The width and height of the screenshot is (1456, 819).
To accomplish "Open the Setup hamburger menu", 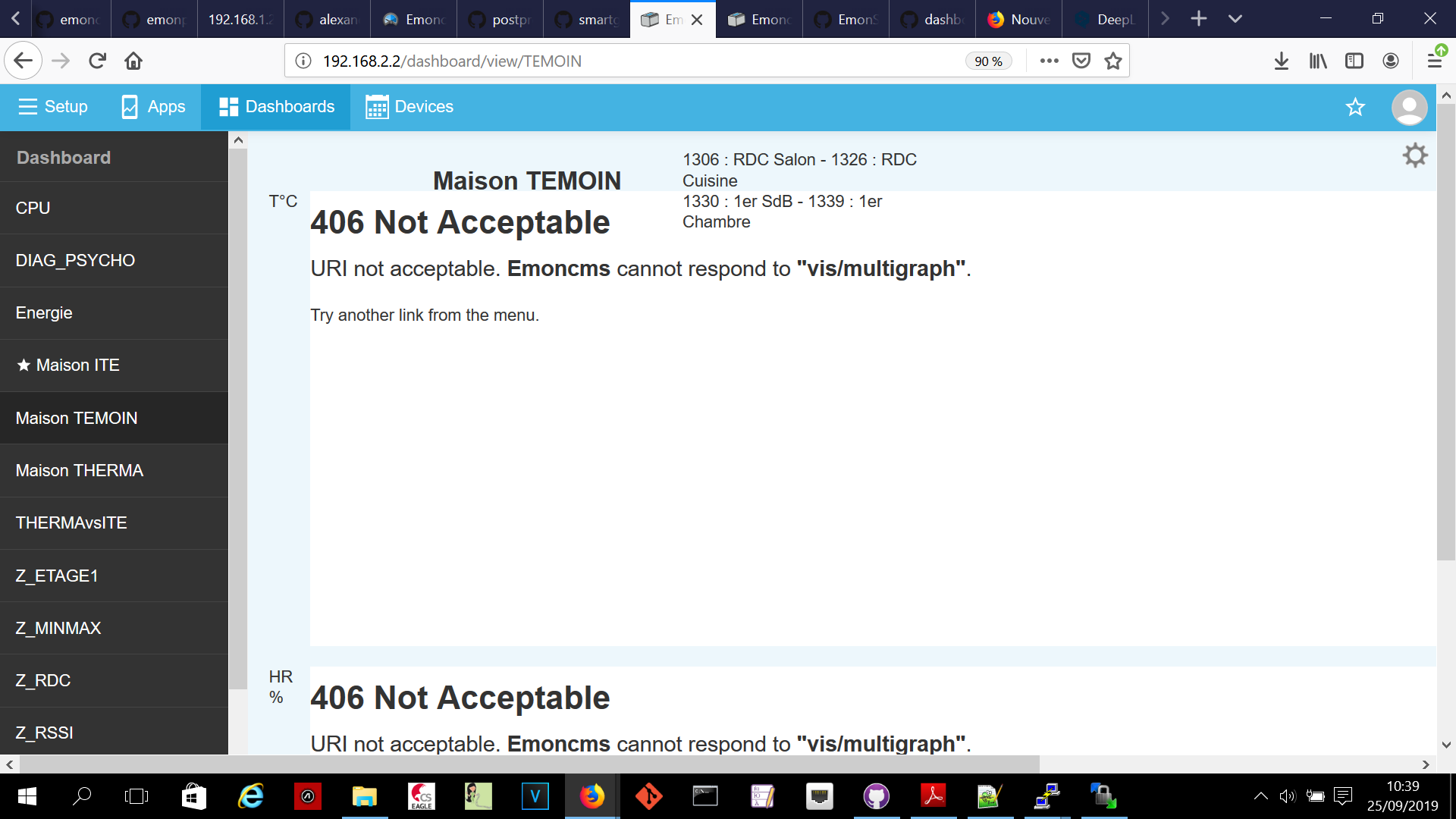I will pyautogui.click(x=27, y=107).
